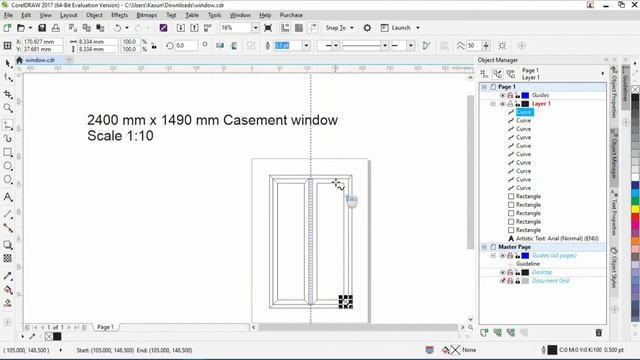Click the outline color black swatch in status bar
This screenshot has height=360, width=640.
[x=552, y=350]
